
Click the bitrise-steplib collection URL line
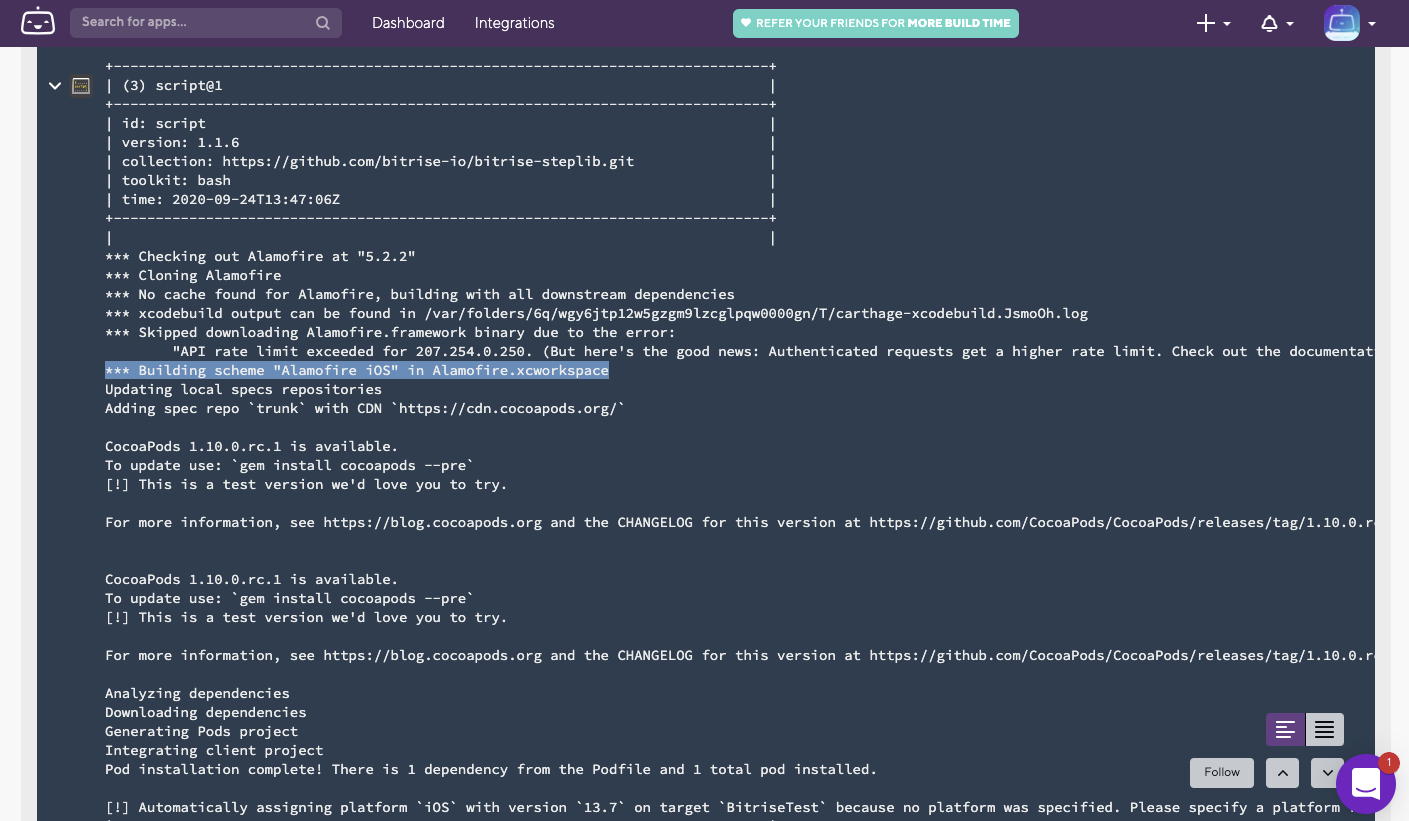(378, 162)
